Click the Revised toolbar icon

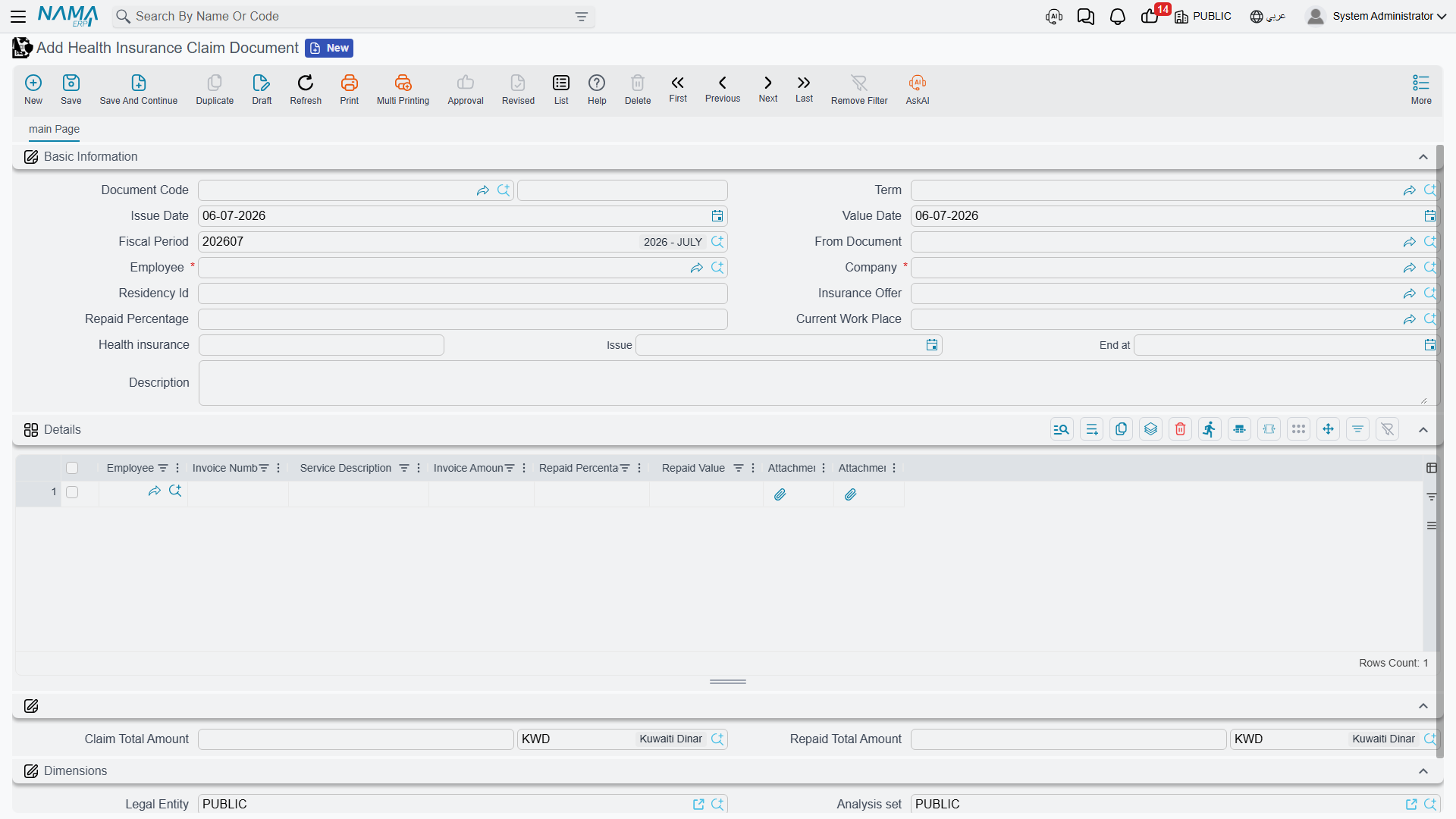point(518,89)
